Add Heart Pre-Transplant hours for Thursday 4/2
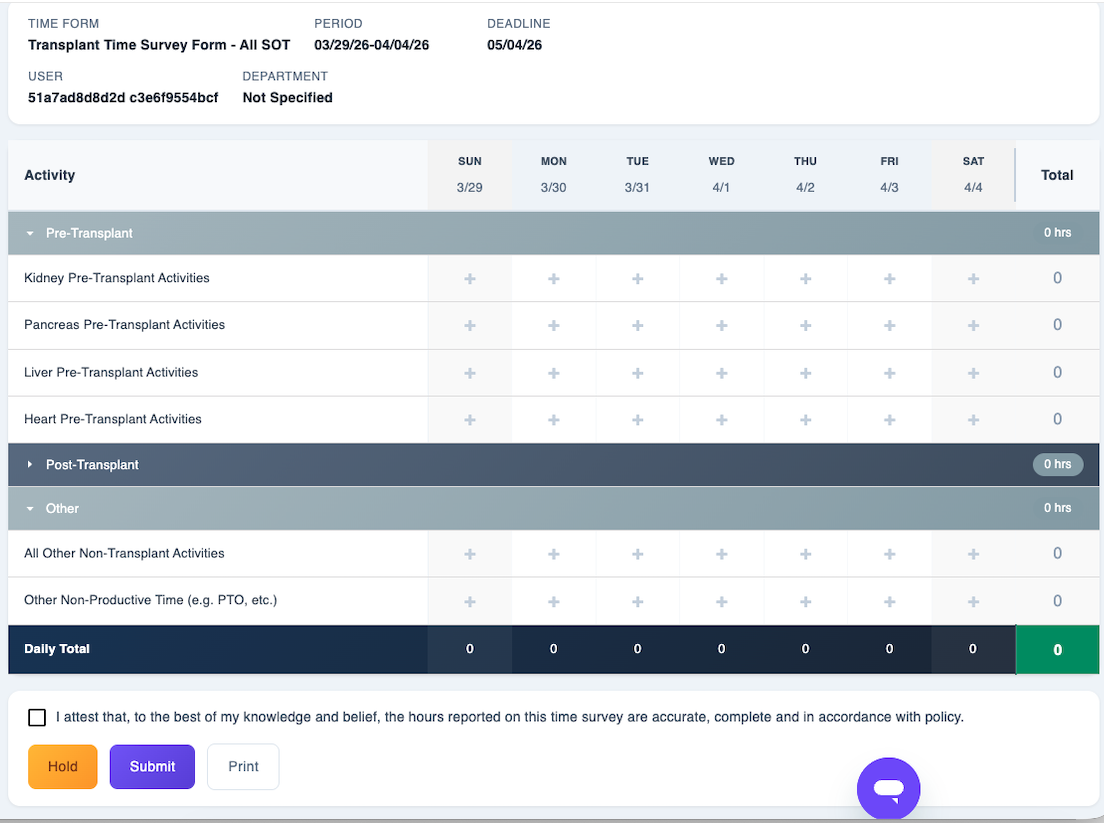 point(805,420)
